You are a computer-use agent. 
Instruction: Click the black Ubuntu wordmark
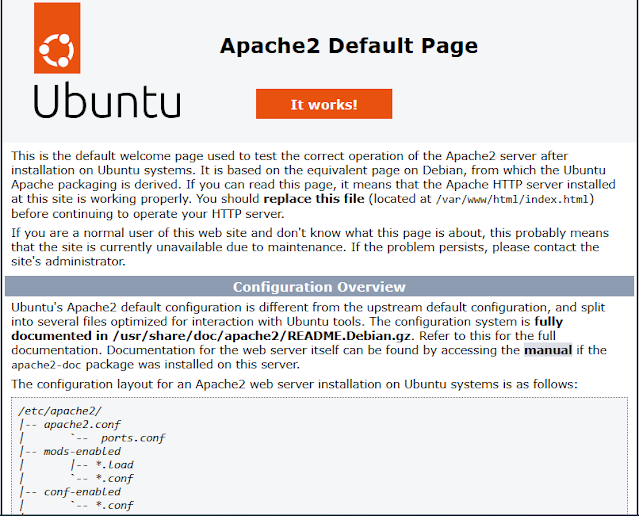pyautogui.click(x=107, y=100)
